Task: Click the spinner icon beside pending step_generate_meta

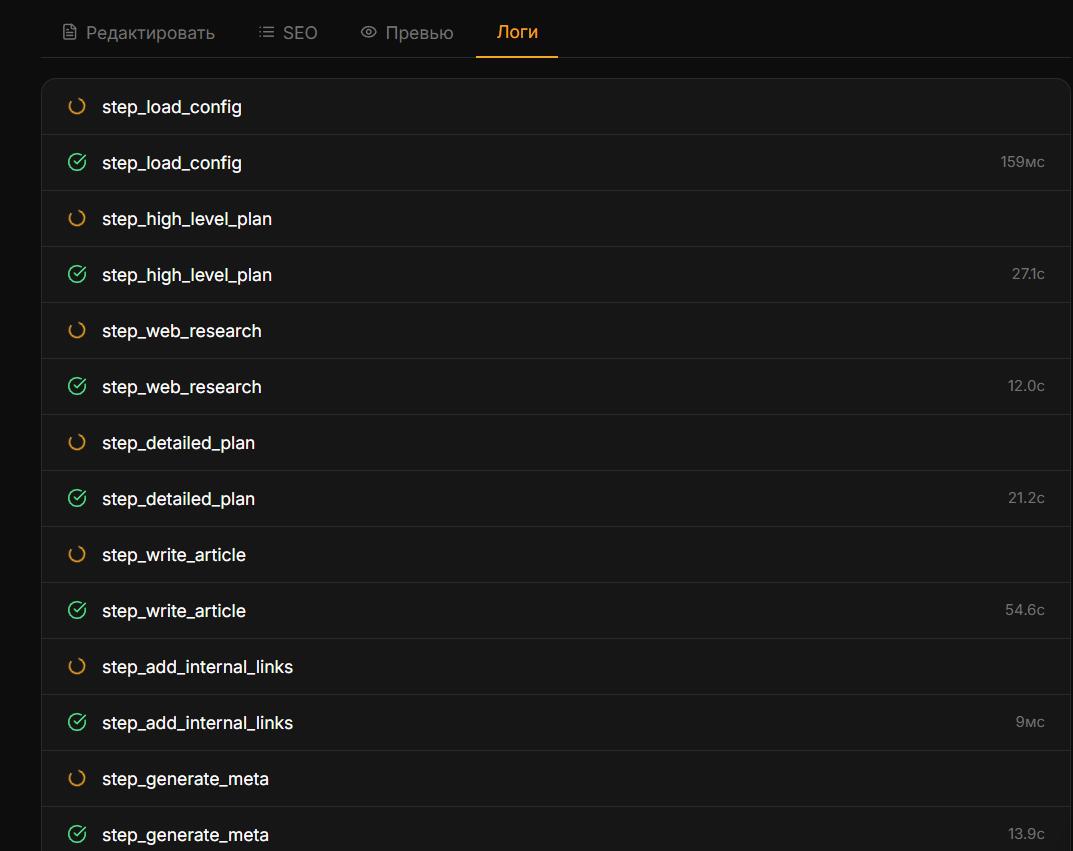Action: (x=77, y=779)
